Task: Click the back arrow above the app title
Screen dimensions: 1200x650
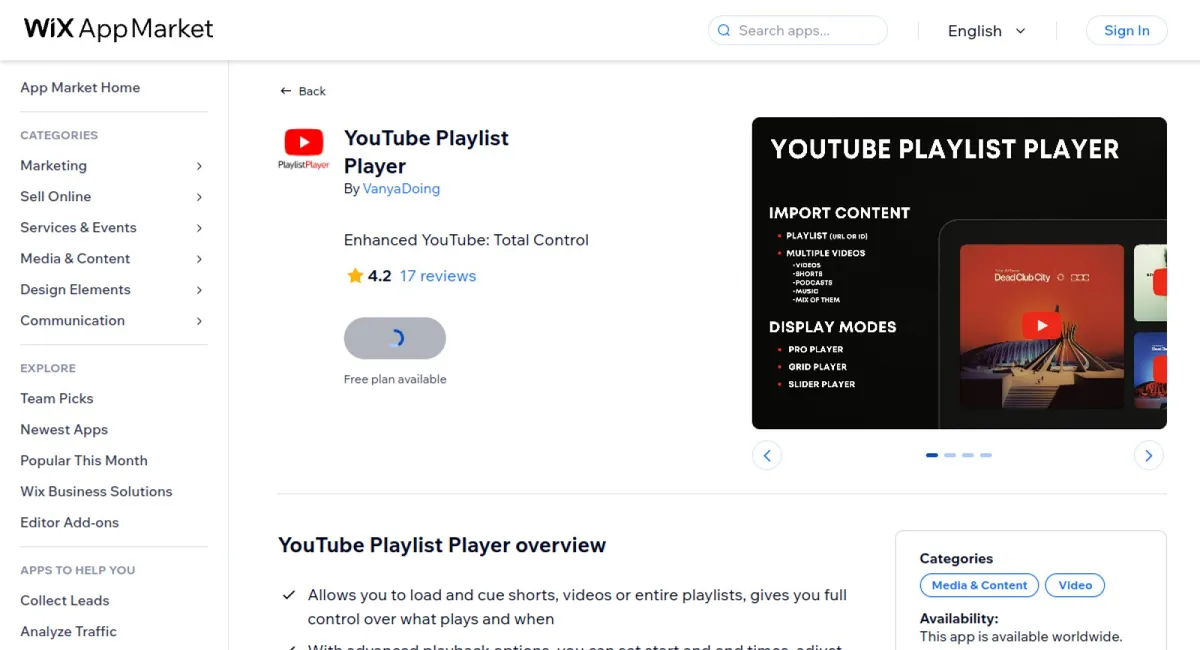Action: 286,90
